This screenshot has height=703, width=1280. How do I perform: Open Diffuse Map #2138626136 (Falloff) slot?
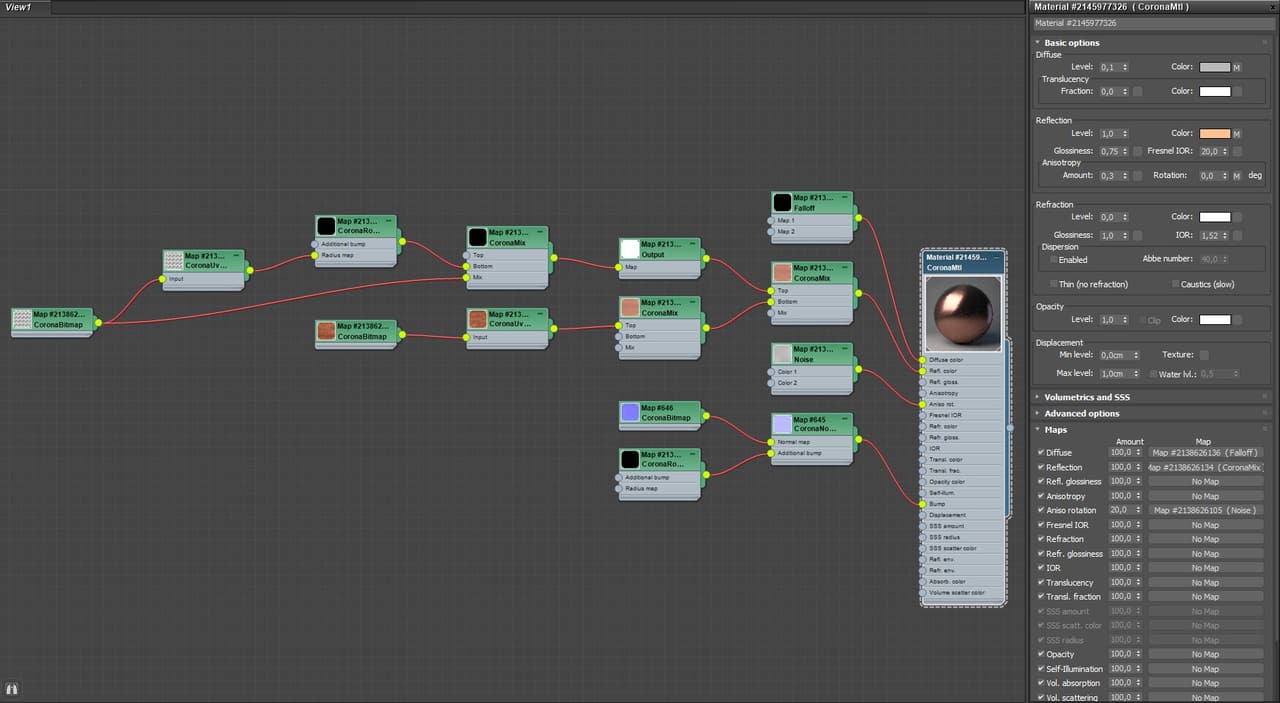(1205, 453)
